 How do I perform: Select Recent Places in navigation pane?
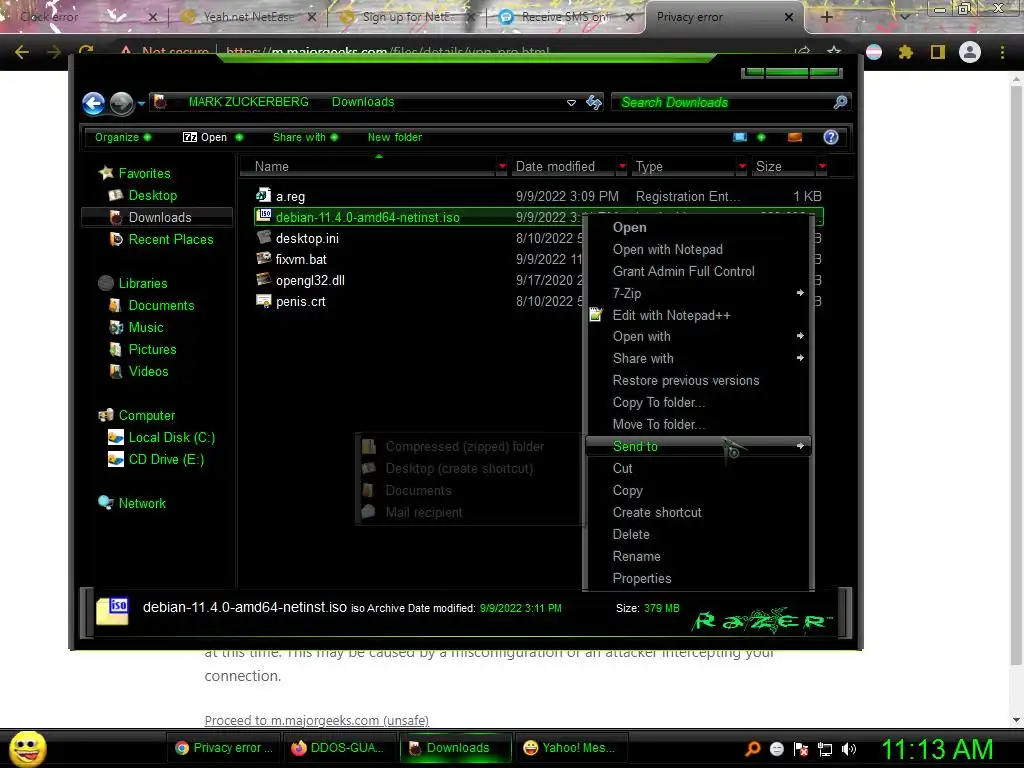tap(170, 240)
